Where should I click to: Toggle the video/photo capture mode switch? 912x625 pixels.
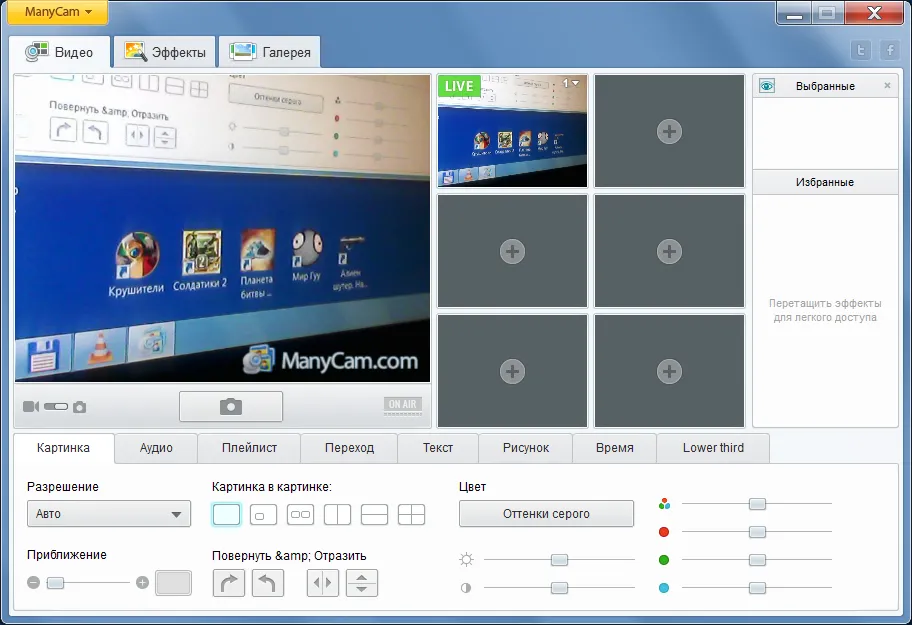point(56,406)
